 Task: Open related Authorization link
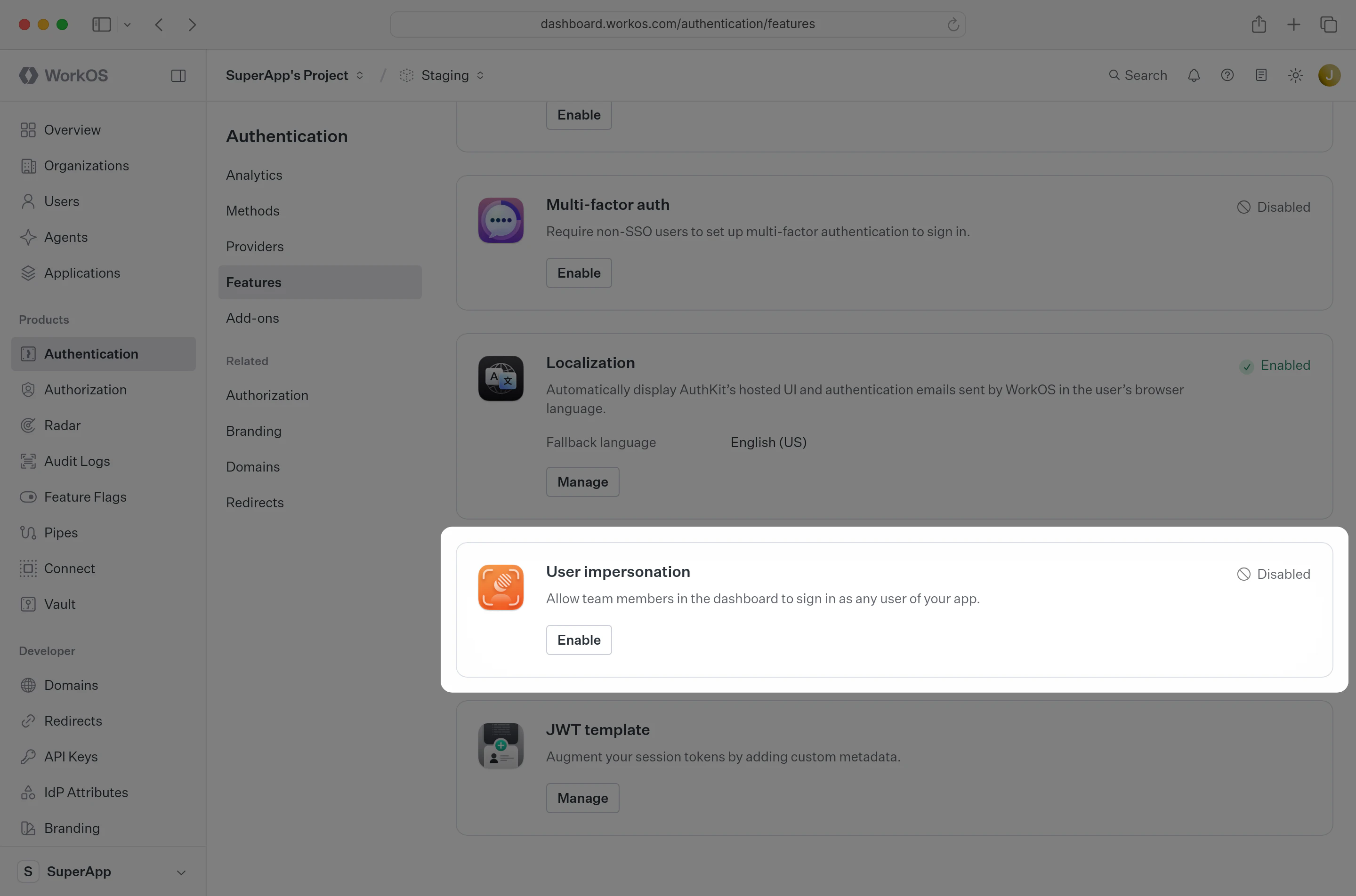pos(320,395)
